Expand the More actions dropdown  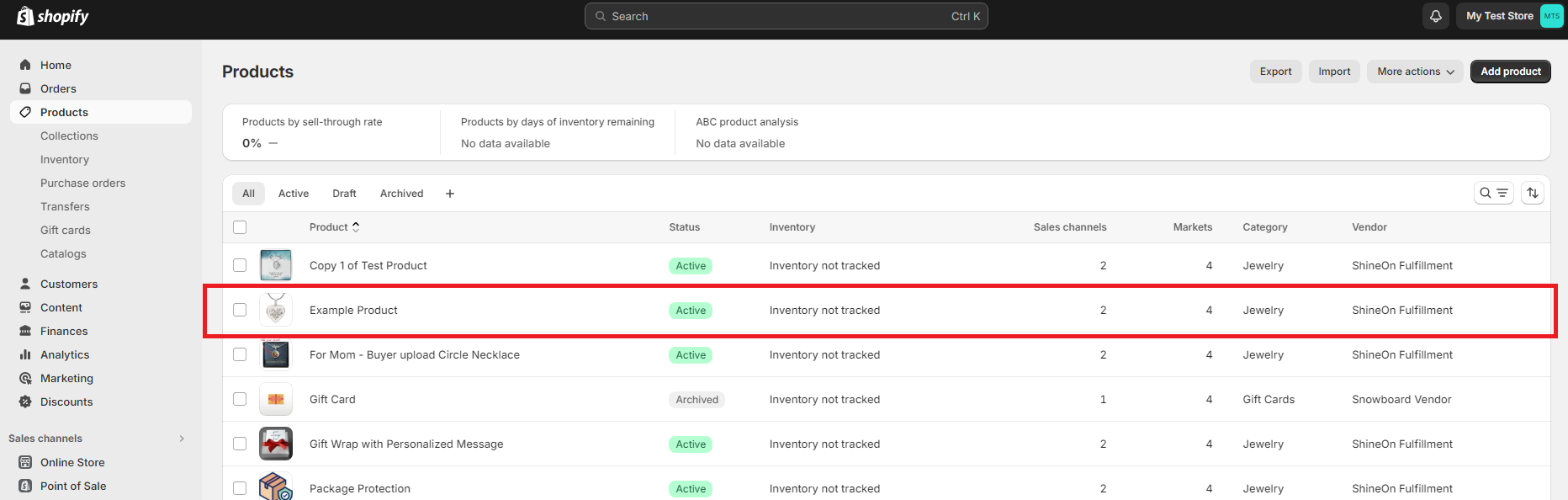pyautogui.click(x=1415, y=72)
